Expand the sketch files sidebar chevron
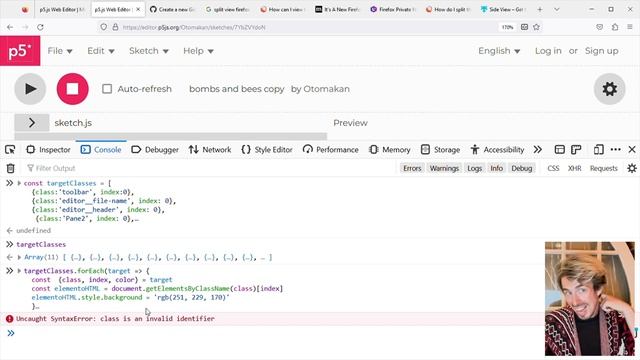Image resolution: width=640 pixels, height=360 pixels. [x=32, y=123]
